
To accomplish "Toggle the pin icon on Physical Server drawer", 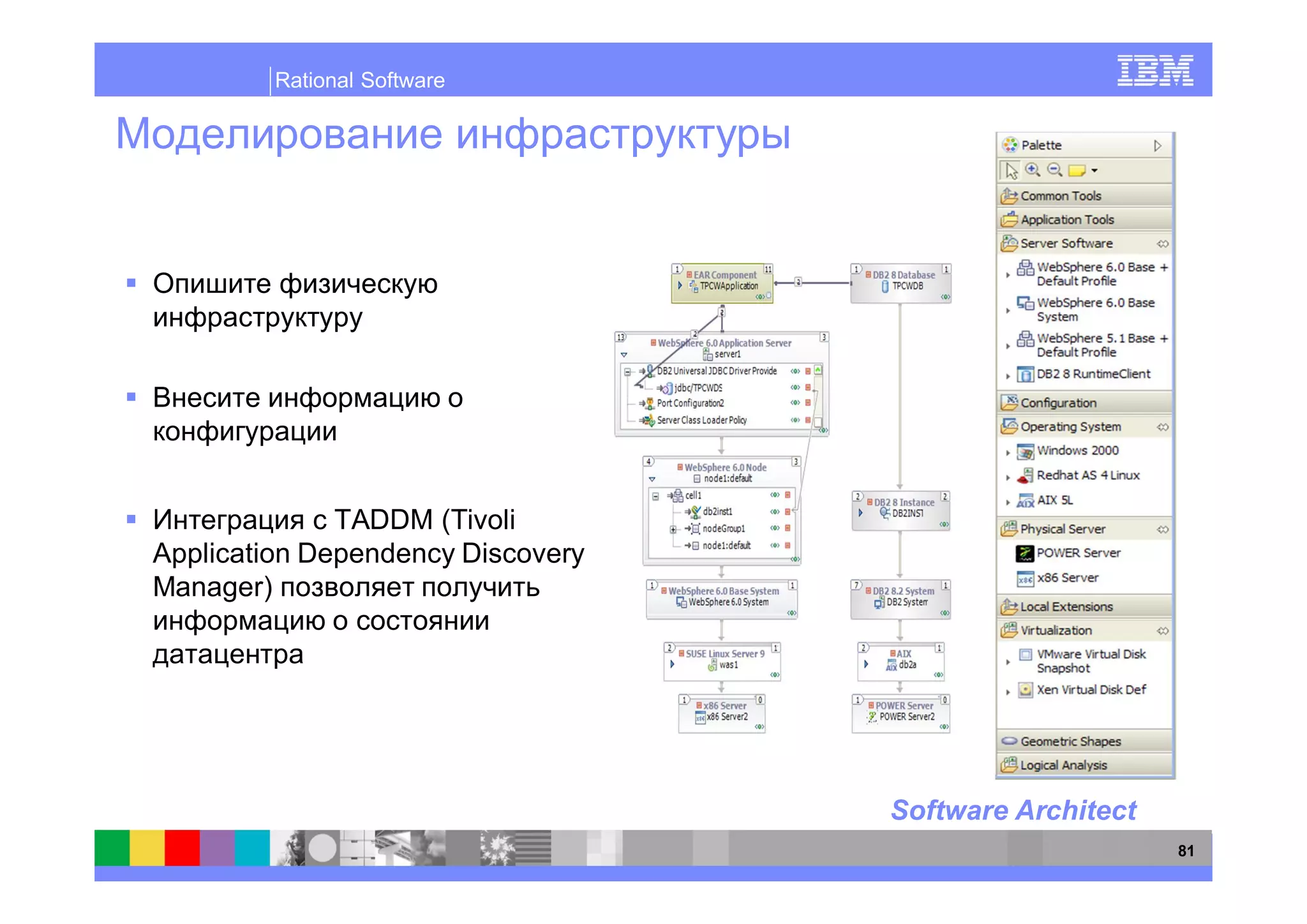I will [1163, 530].
